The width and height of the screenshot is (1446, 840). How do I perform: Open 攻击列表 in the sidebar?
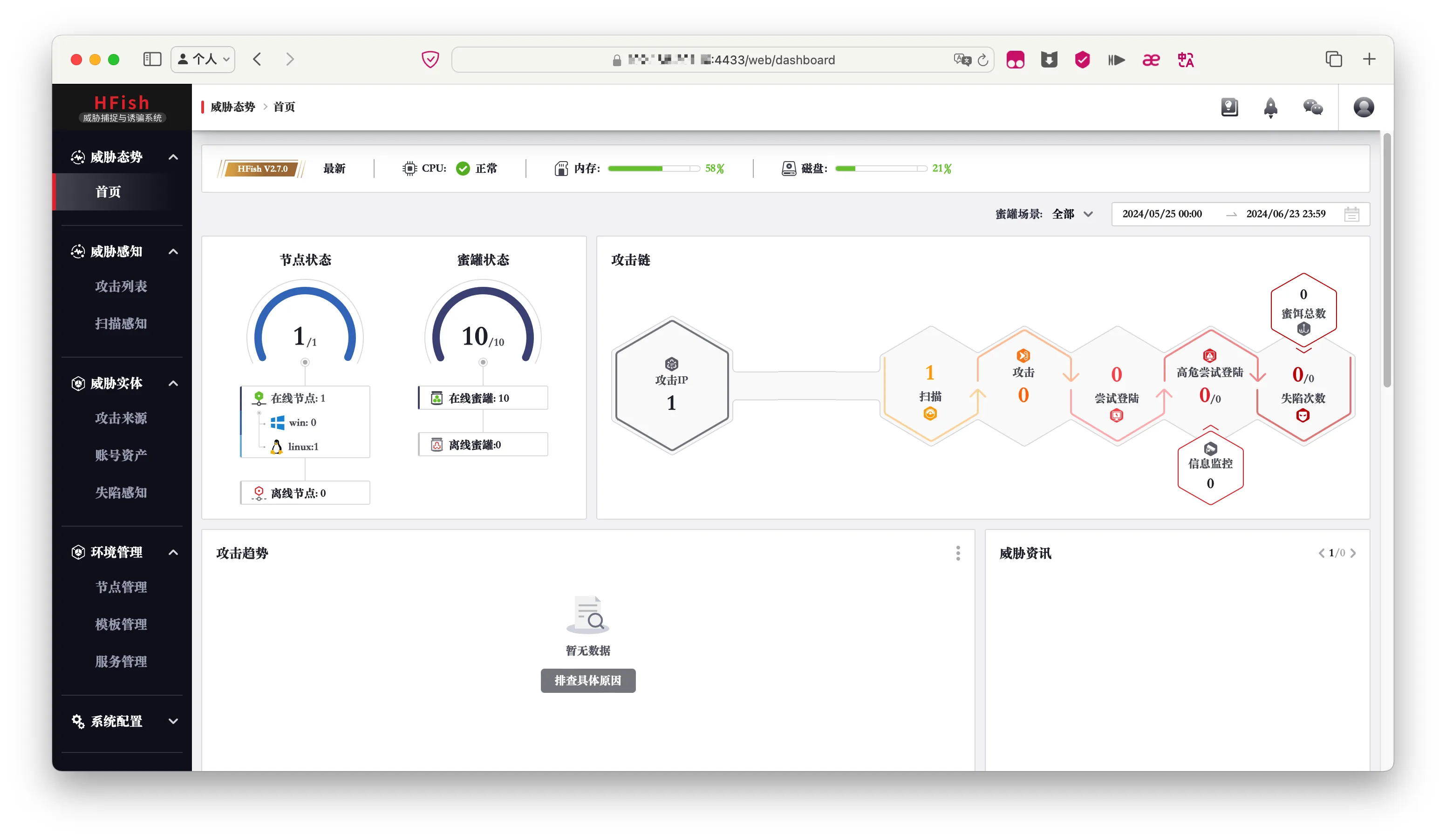[x=121, y=286]
